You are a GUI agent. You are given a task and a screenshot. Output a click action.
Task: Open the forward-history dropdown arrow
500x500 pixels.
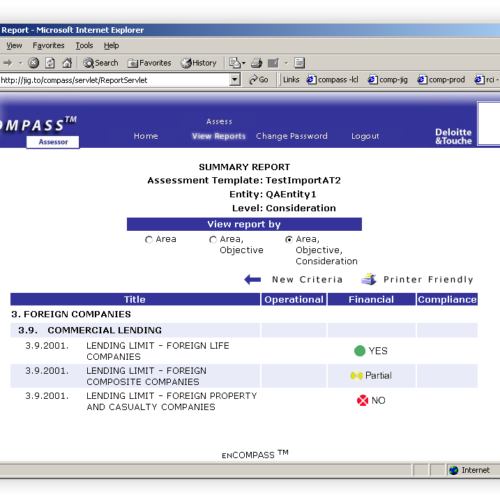(20, 63)
